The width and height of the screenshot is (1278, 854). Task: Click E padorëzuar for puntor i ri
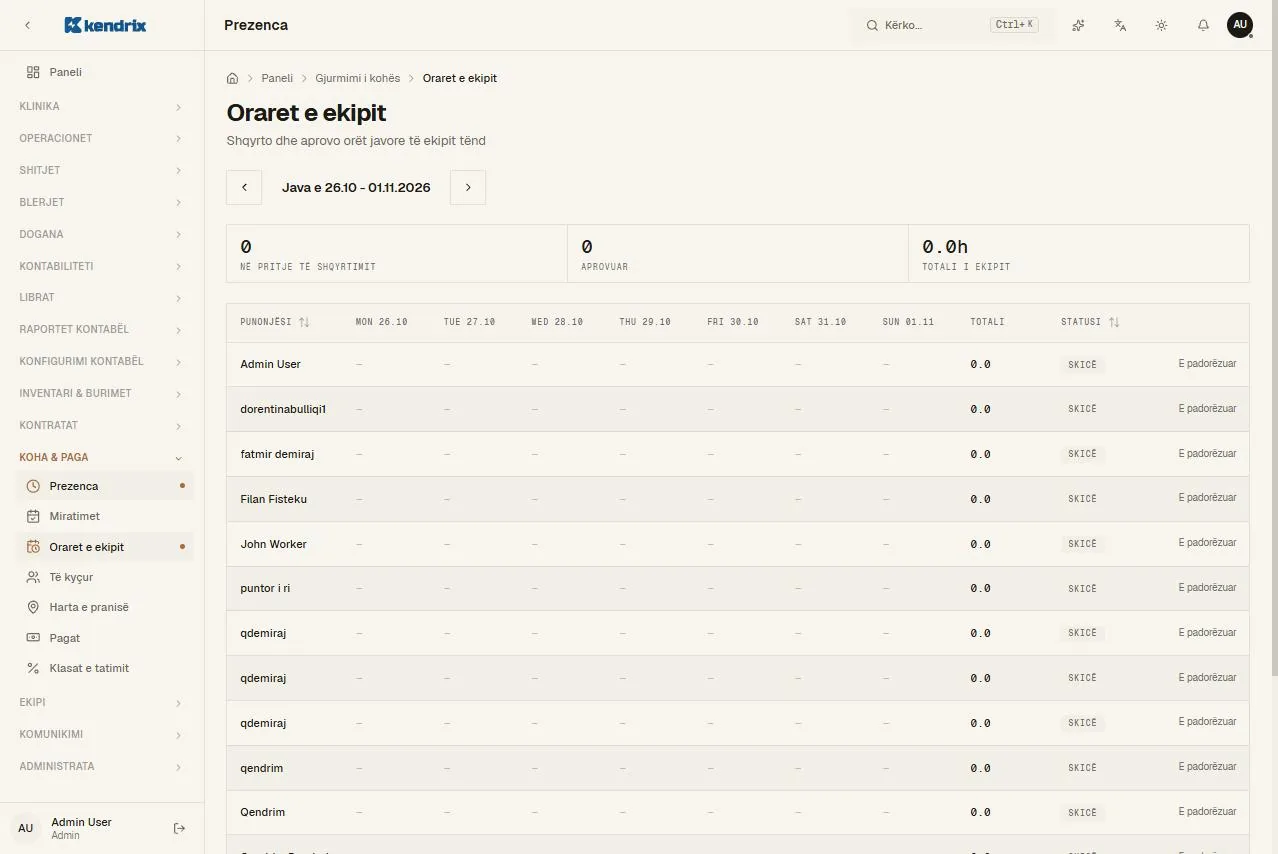pyautogui.click(x=1207, y=588)
